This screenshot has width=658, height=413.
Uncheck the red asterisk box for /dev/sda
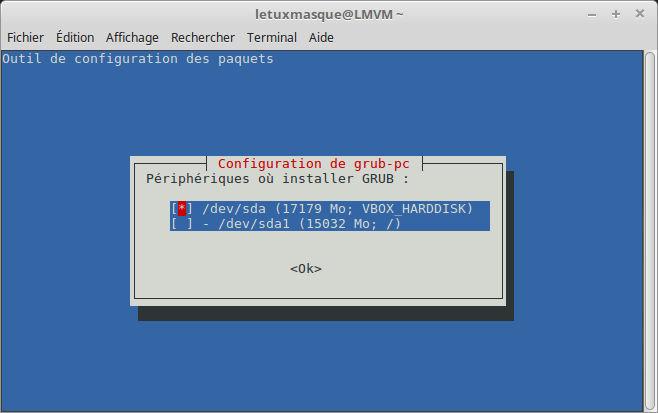click(x=182, y=209)
